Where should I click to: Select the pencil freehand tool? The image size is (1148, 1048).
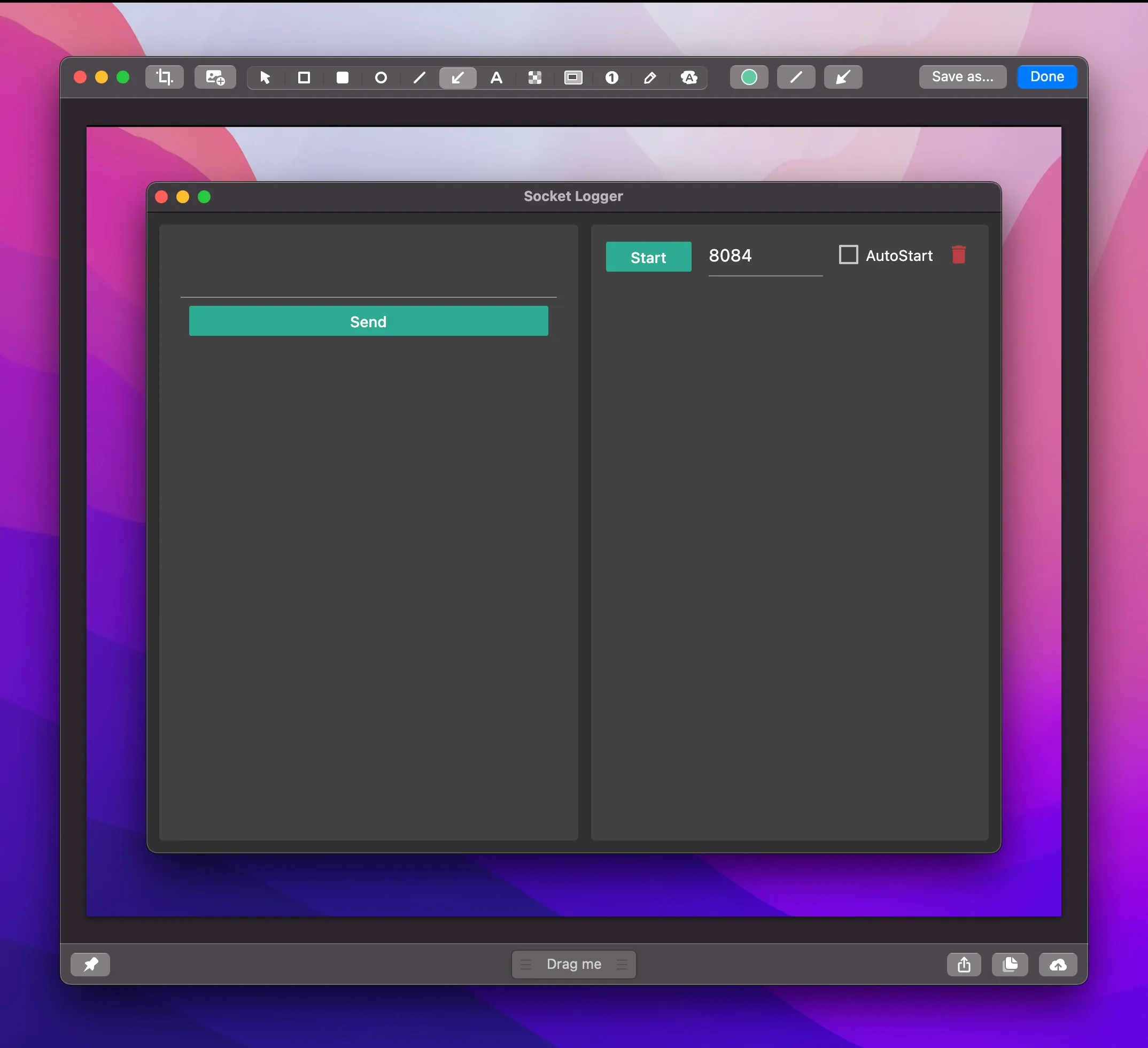[x=650, y=78]
